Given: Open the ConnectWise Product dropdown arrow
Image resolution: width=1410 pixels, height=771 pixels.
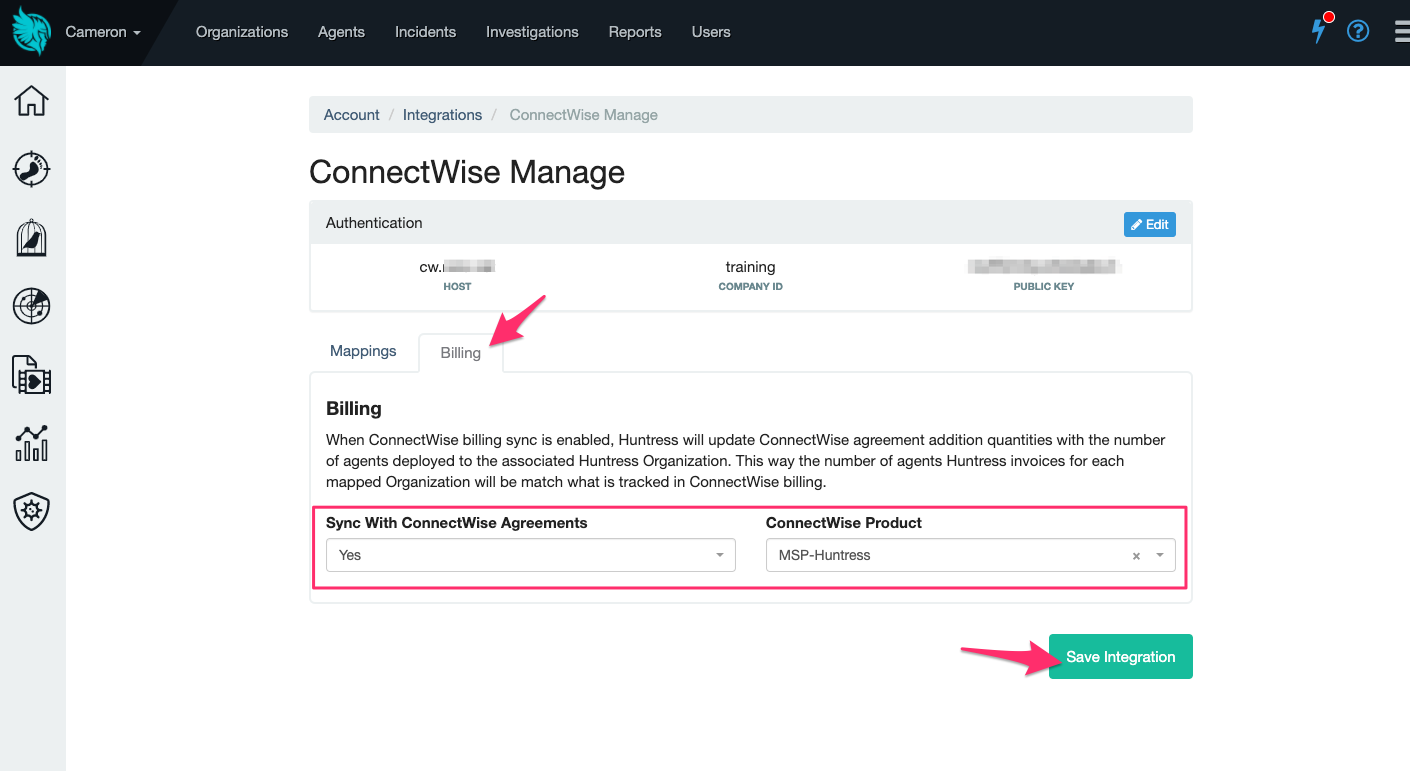Looking at the screenshot, I should (1160, 555).
